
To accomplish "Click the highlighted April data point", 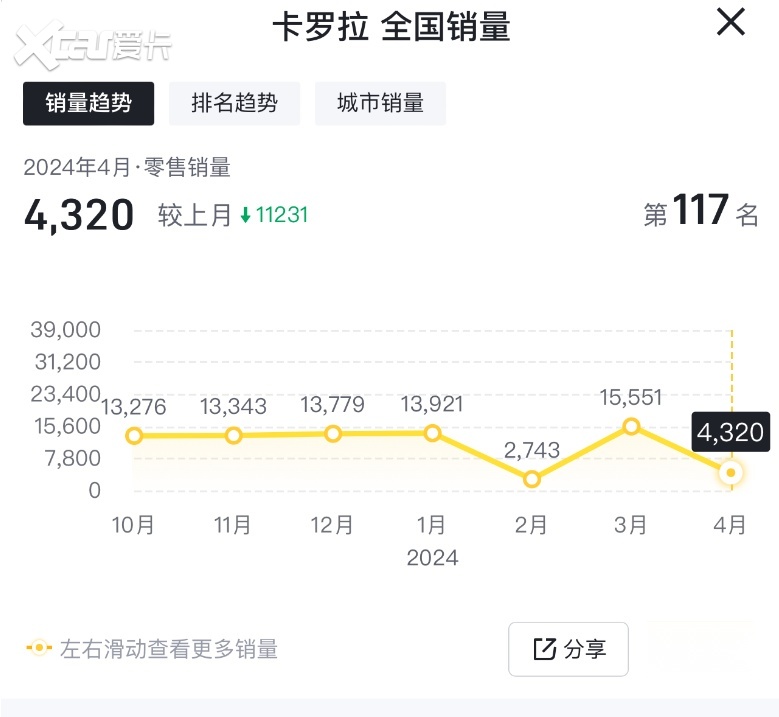I will [731, 473].
